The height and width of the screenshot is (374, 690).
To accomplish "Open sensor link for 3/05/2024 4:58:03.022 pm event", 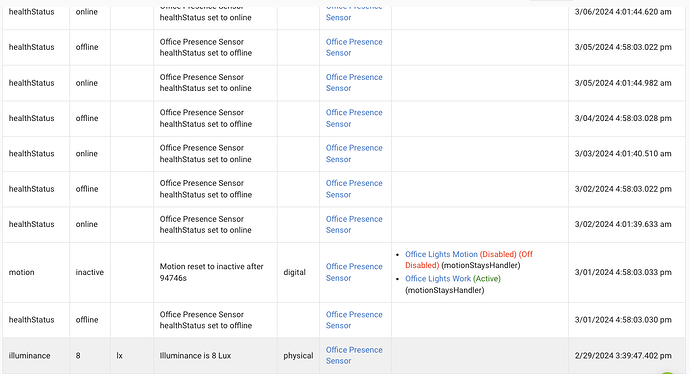I will 354,47.
